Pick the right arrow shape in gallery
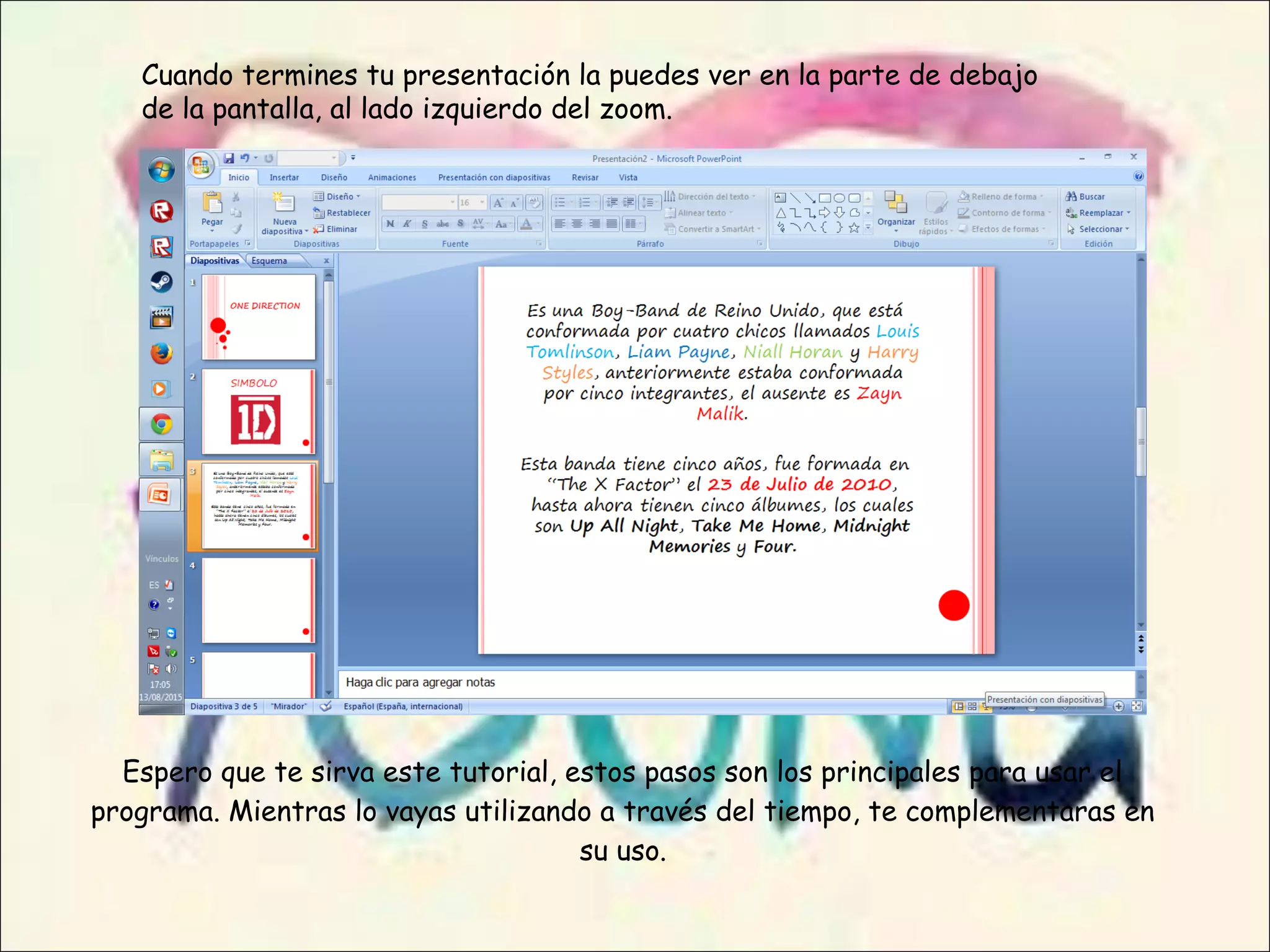The width and height of the screenshot is (1270, 952). point(825,213)
